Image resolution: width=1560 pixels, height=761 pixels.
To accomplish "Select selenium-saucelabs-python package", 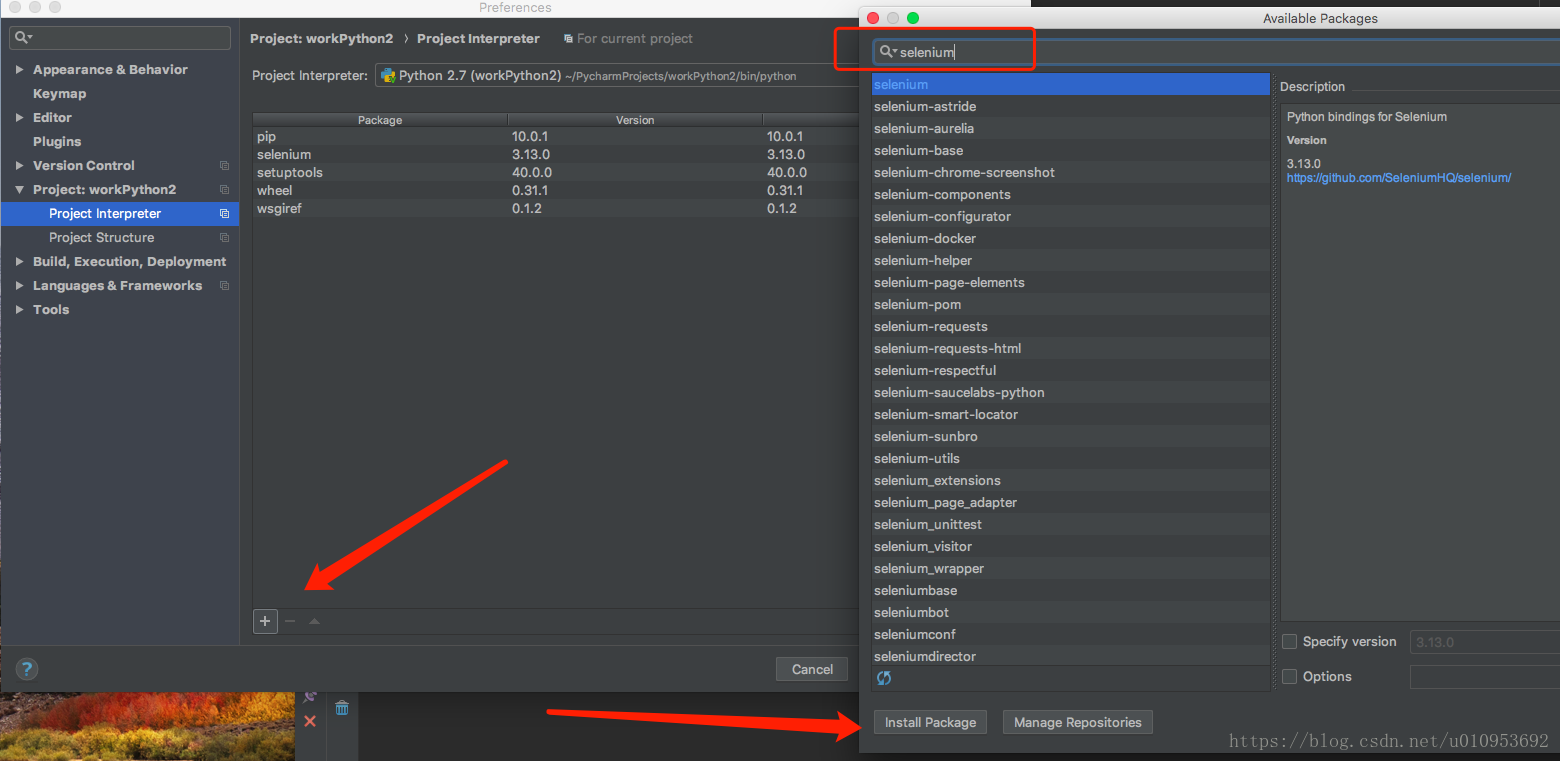I will pos(1071,393).
